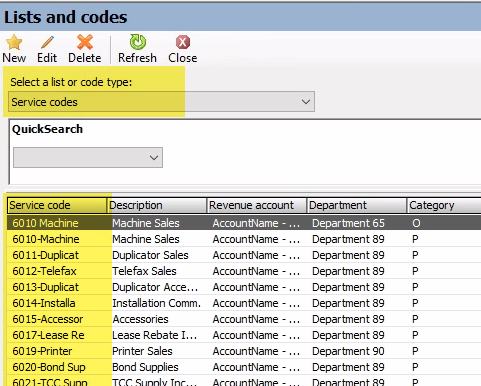Click the Edit pencil icon
This screenshot has height=386, width=481.
click(x=47, y=42)
